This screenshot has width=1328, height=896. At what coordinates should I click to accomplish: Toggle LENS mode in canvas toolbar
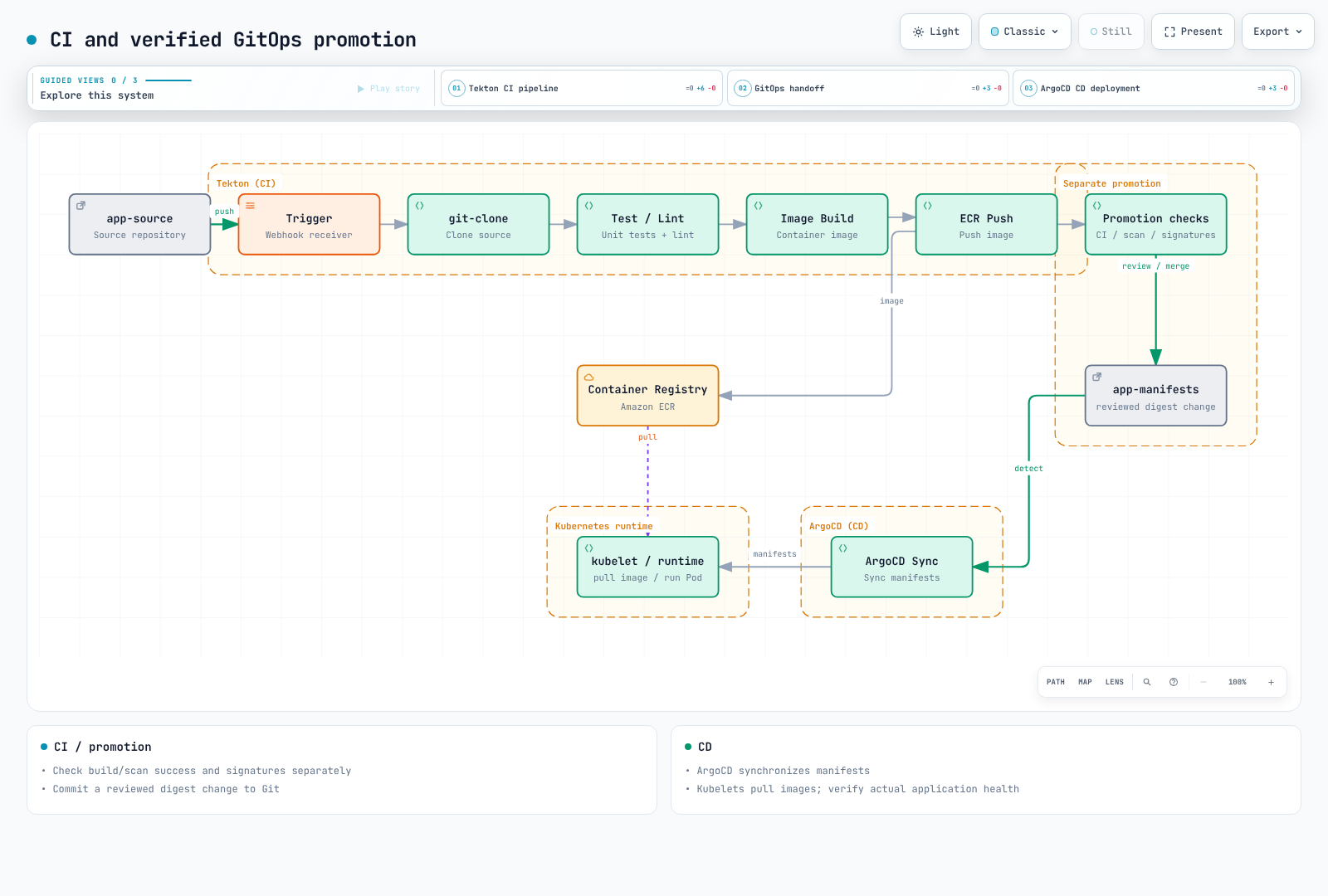coord(1114,682)
